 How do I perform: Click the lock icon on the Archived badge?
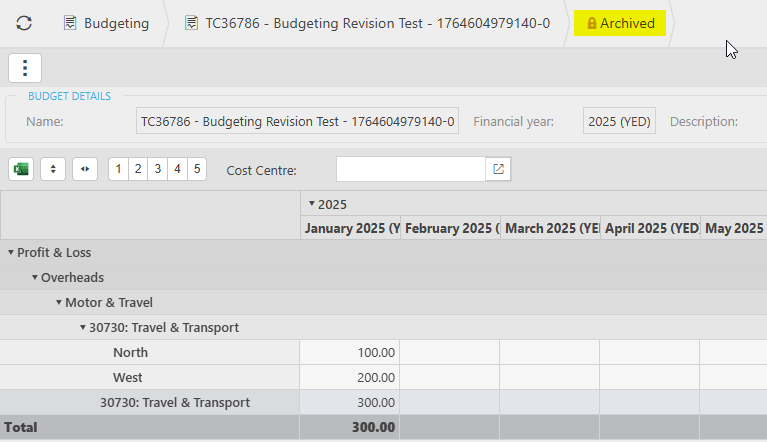coord(592,23)
